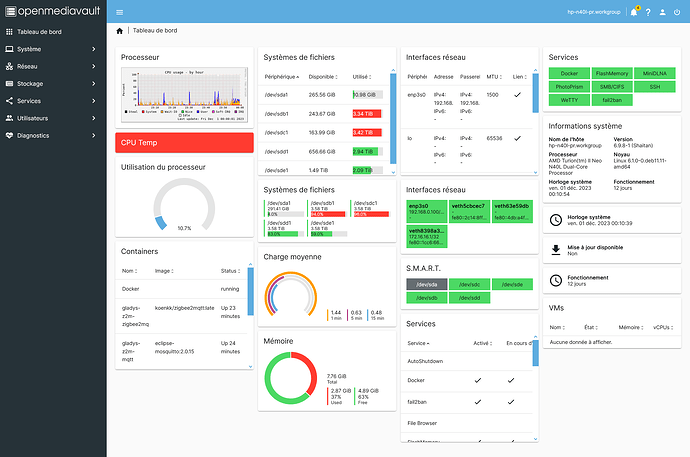Expand the Système menu
Image resolution: width=690 pixels, height=457 pixels.
52,48
